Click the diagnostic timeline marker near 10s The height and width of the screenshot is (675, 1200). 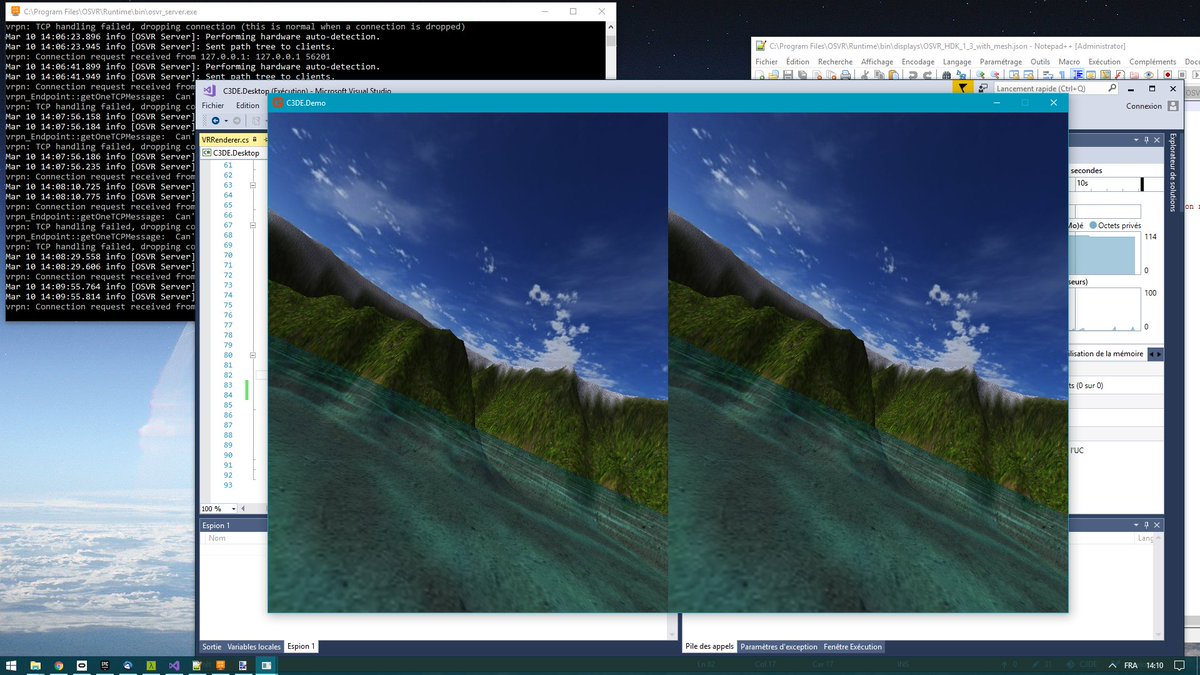tap(1142, 184)
